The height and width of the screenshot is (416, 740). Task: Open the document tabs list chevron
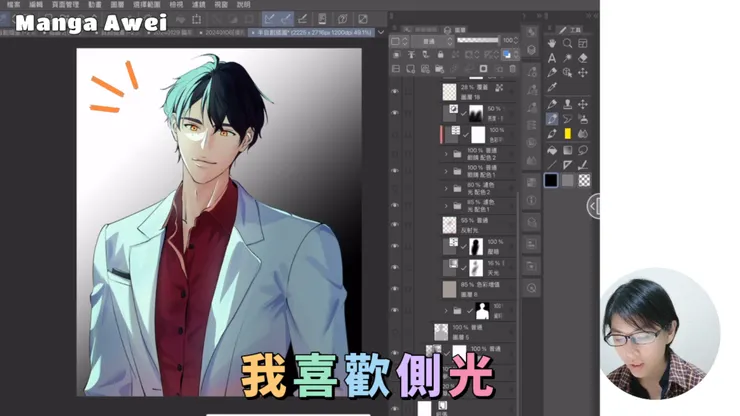coord(381,33)
